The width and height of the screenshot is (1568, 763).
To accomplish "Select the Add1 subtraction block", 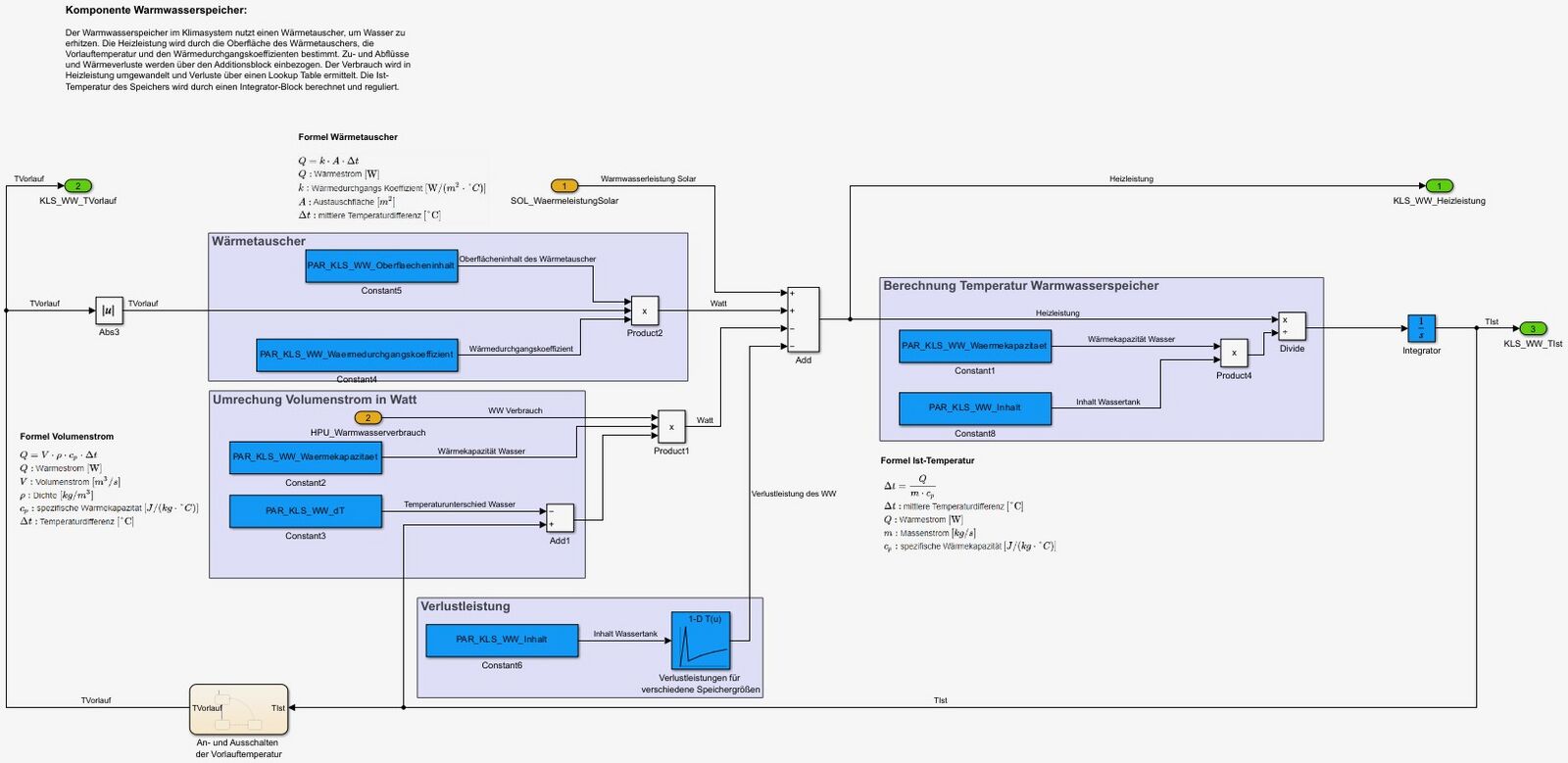I will point(560,518).
